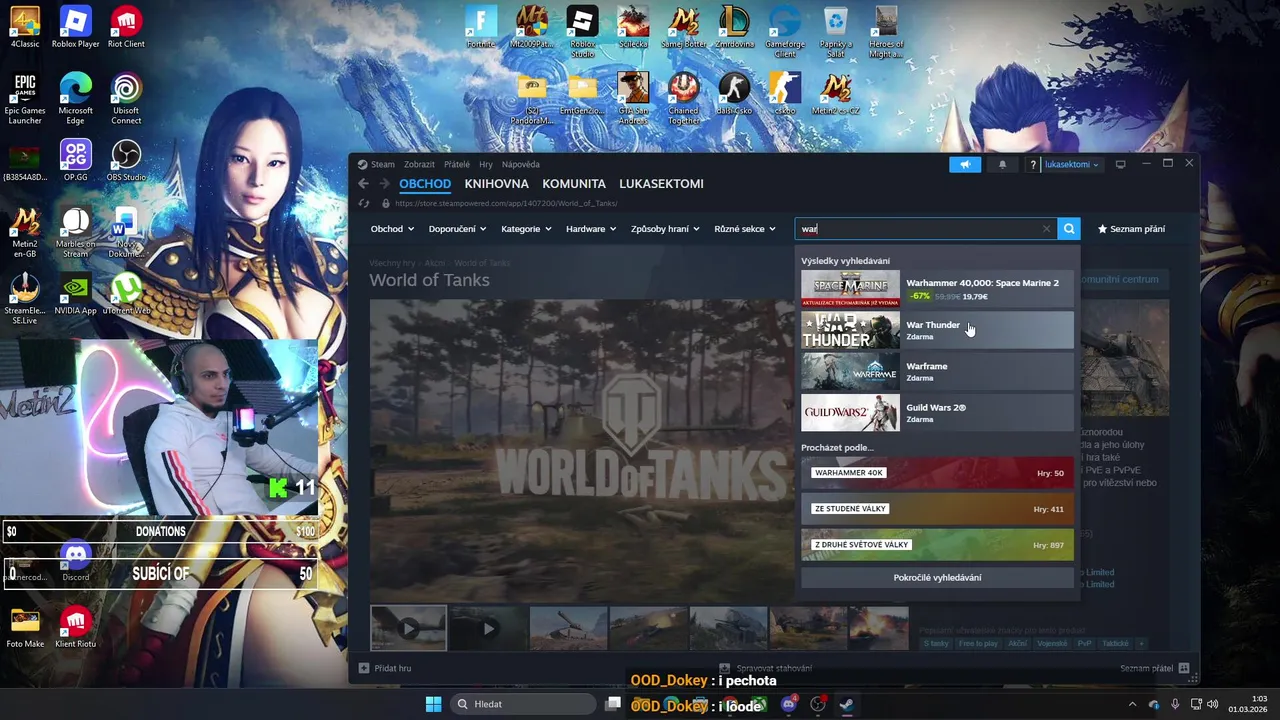Launch the OBS Studio desktop icon

[x=126, y=160]
